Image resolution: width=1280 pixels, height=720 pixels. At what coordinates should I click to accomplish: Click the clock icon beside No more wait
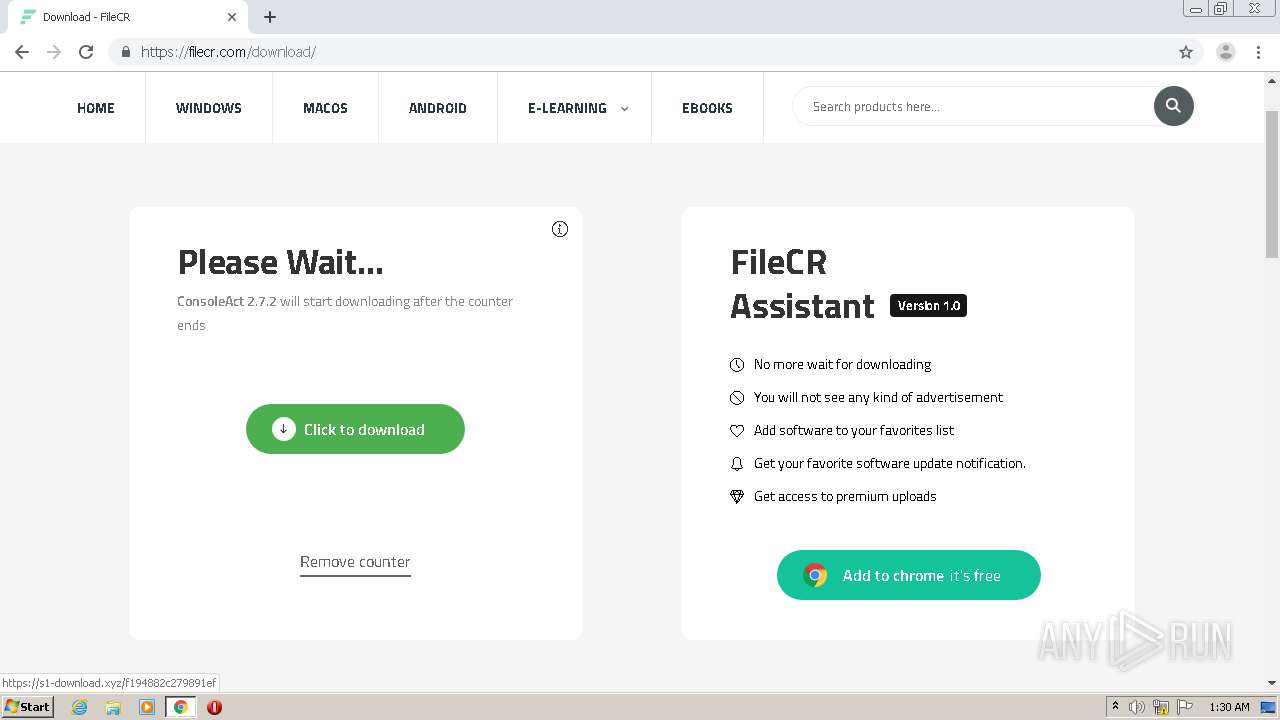pos(737,365)
